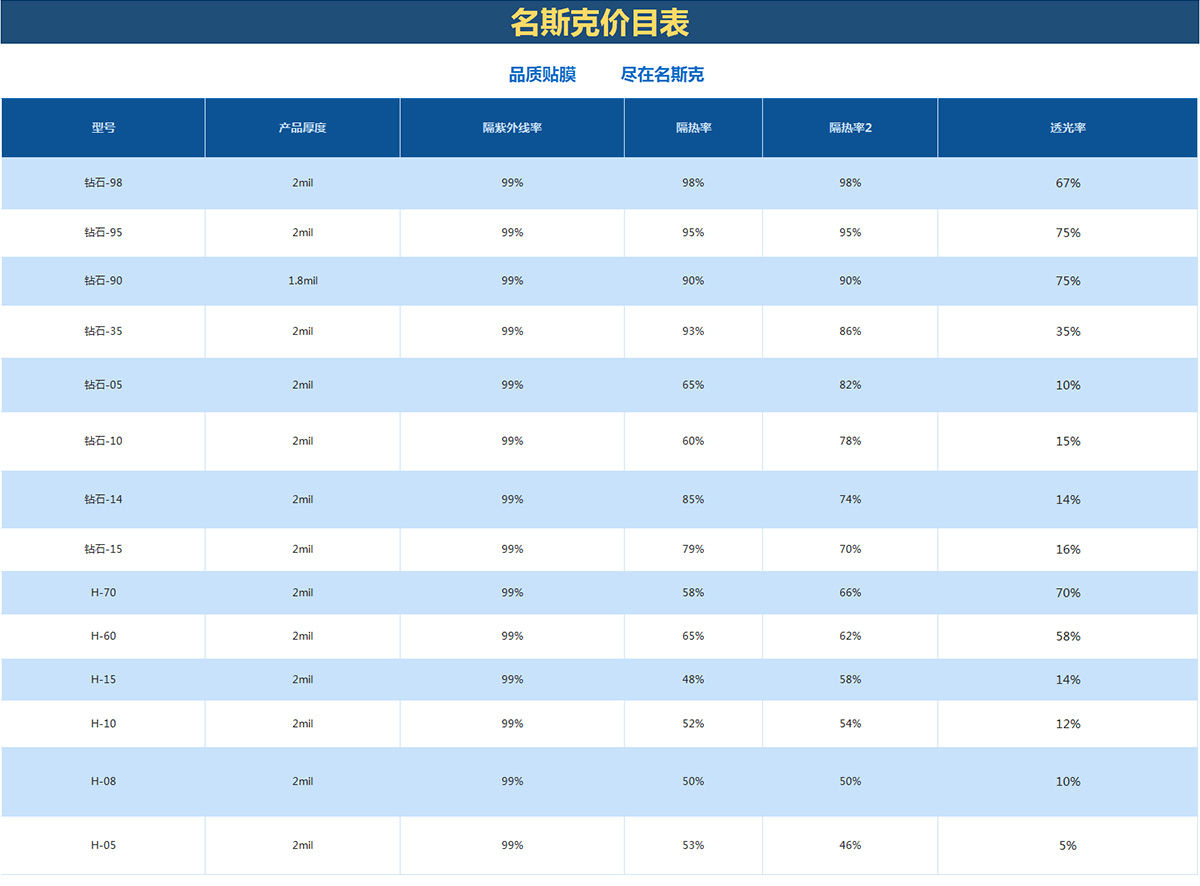Image resolution: width=1200 pixels, height=886 pixels.
Task: Click the 66% 隔热率2 value
Action: (850, 593)
